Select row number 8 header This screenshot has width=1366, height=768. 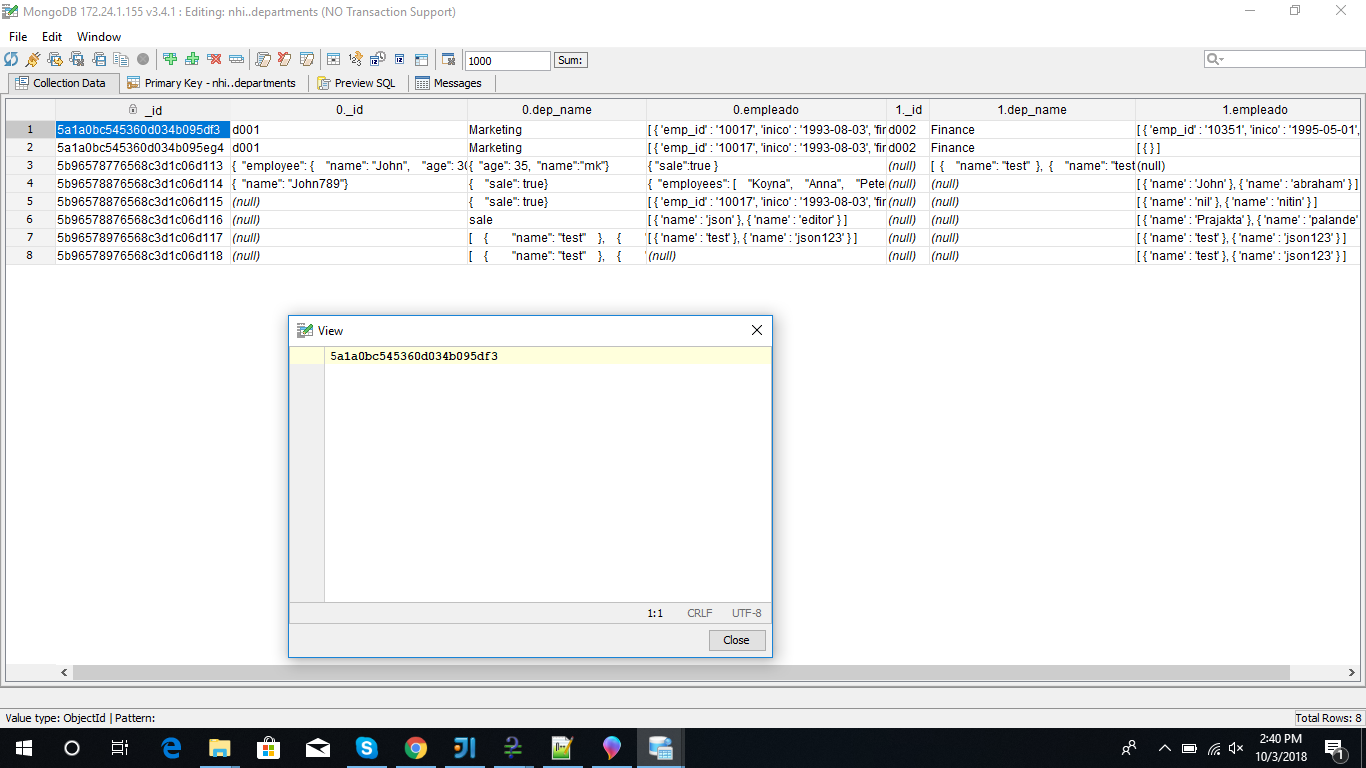[30, 256]
